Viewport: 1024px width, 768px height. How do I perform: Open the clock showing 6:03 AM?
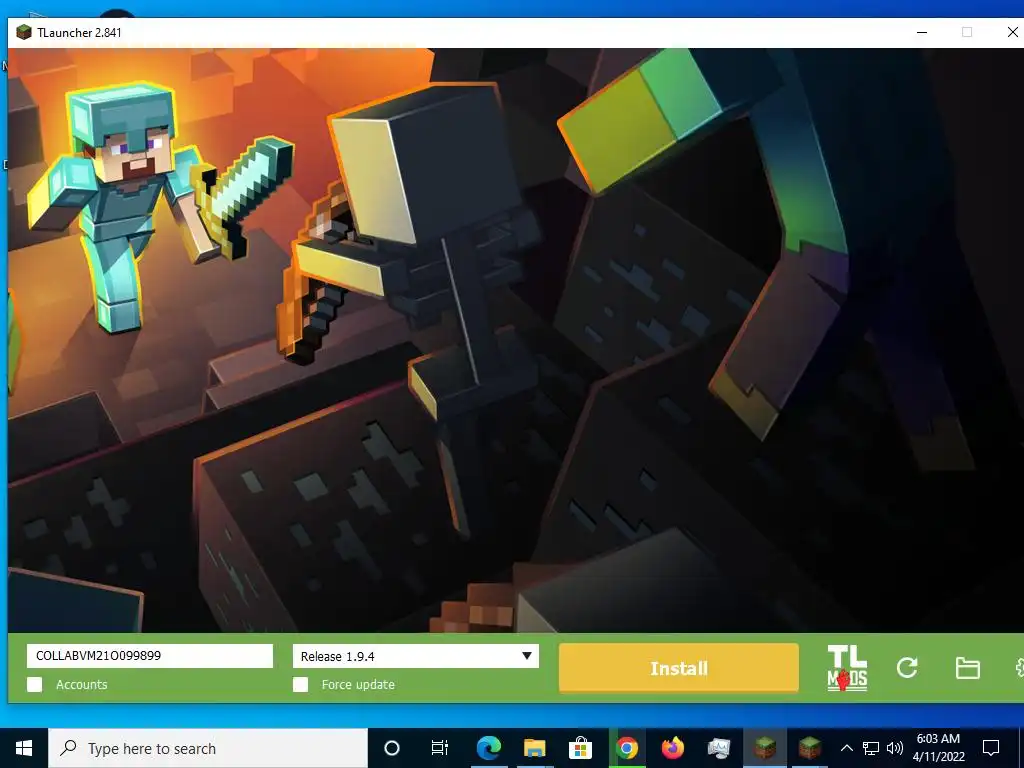pos(938,748)
